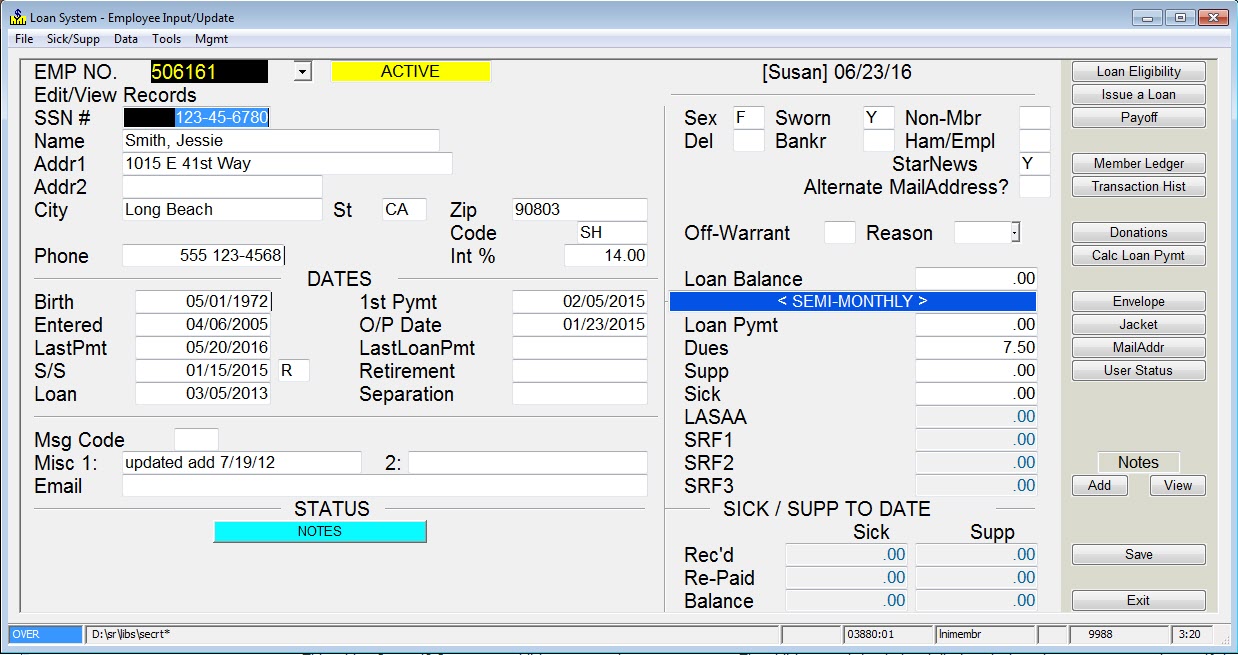This screenshot has height=655, width=1238.
Task: Expand the EMP NO. dropdown arrow
Action: (303, 72)
